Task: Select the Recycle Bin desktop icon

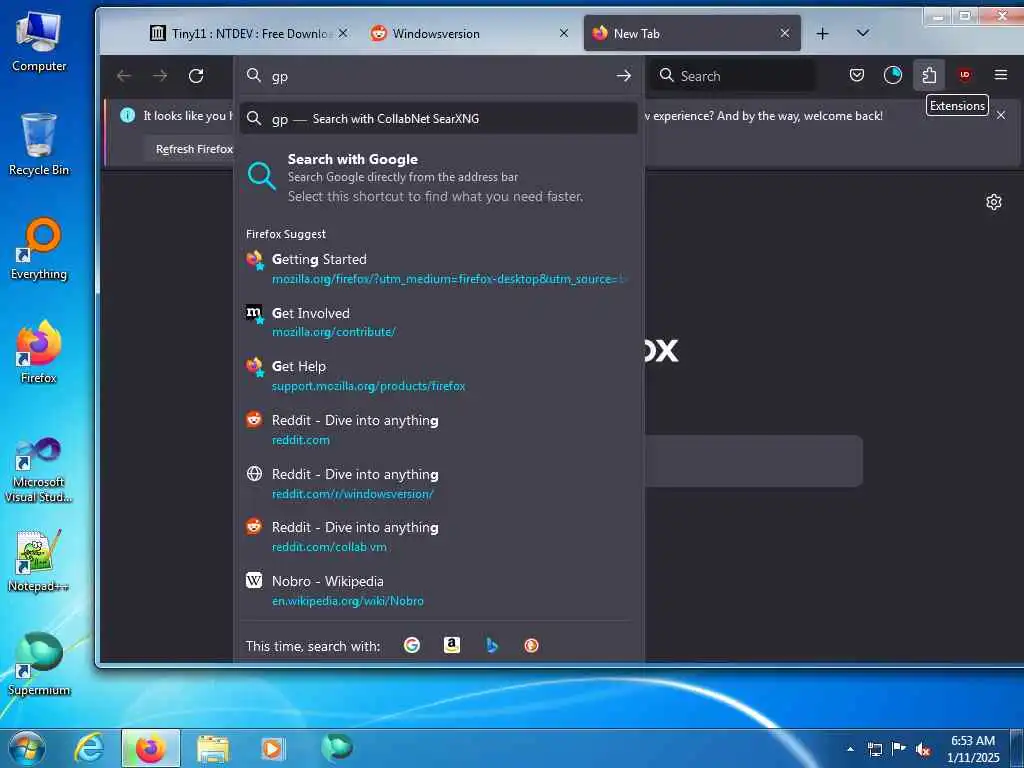Action: 39,144
